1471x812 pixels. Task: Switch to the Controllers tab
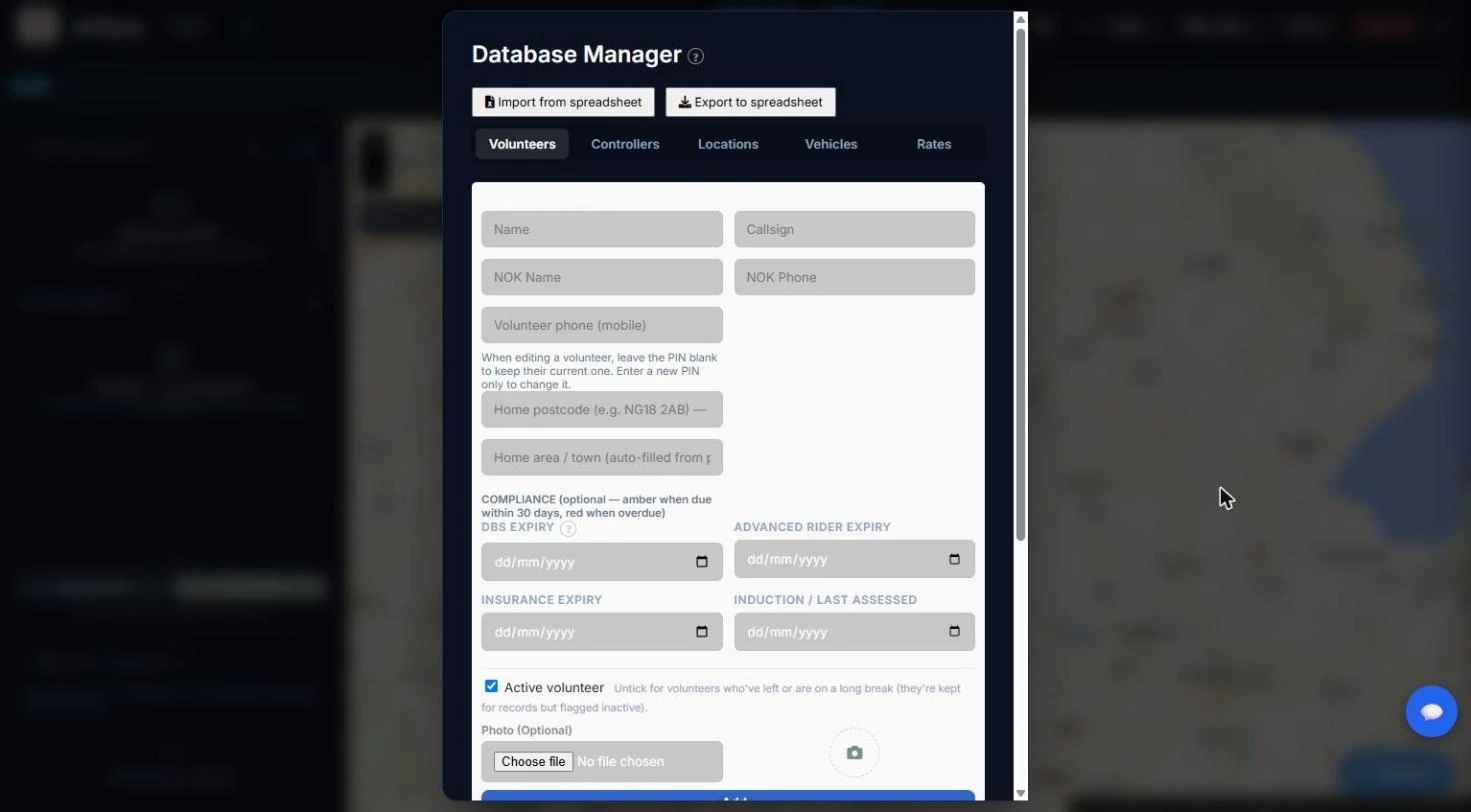(x=625, y=144)
